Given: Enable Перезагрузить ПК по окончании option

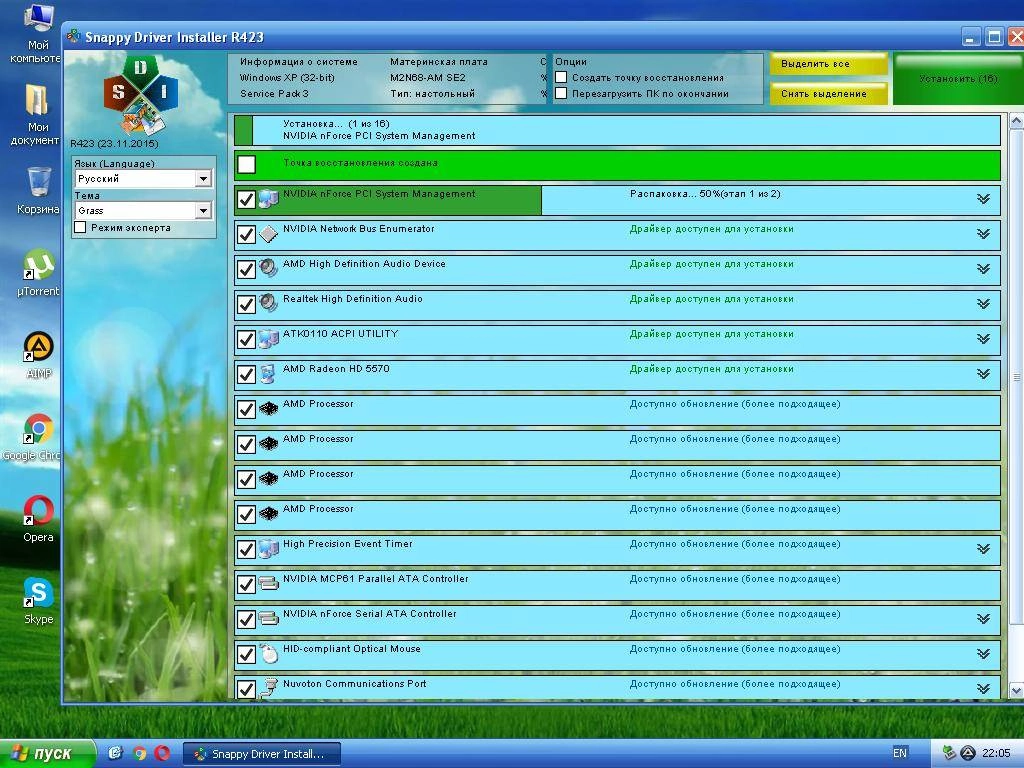Looking at the screenshot, I should [x=561, y=93].
